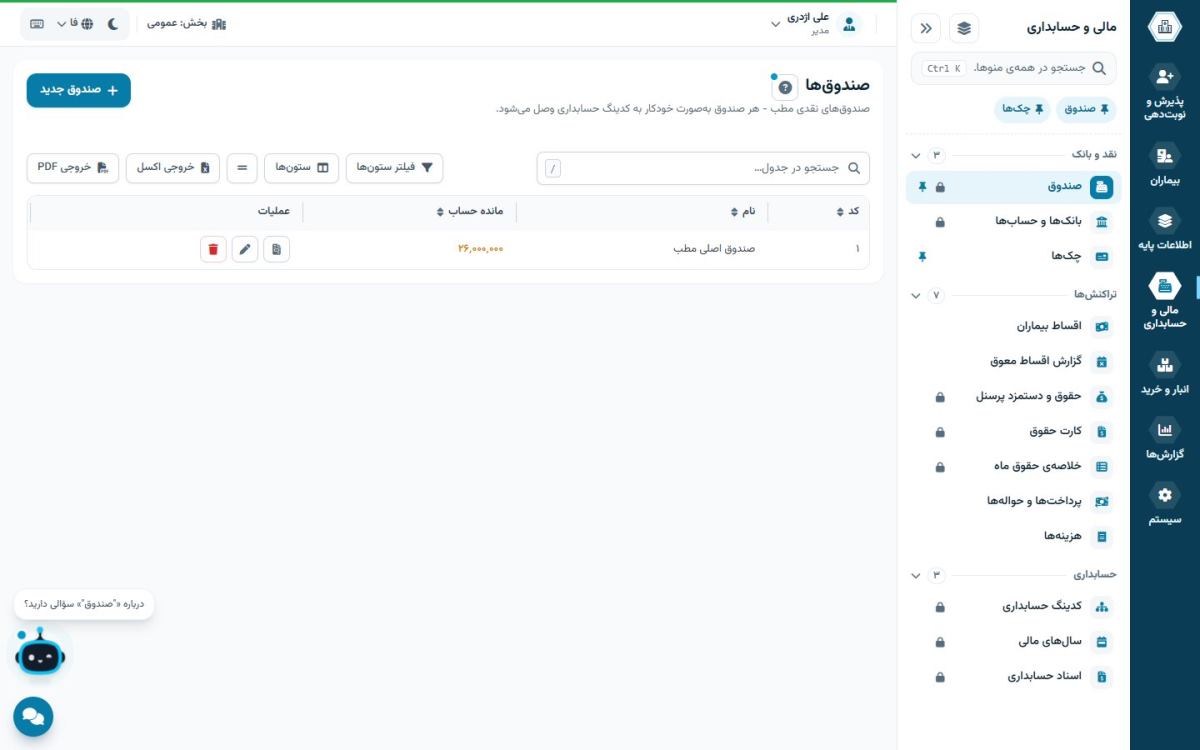Collapse the حسابداری section

coord(915,575)
